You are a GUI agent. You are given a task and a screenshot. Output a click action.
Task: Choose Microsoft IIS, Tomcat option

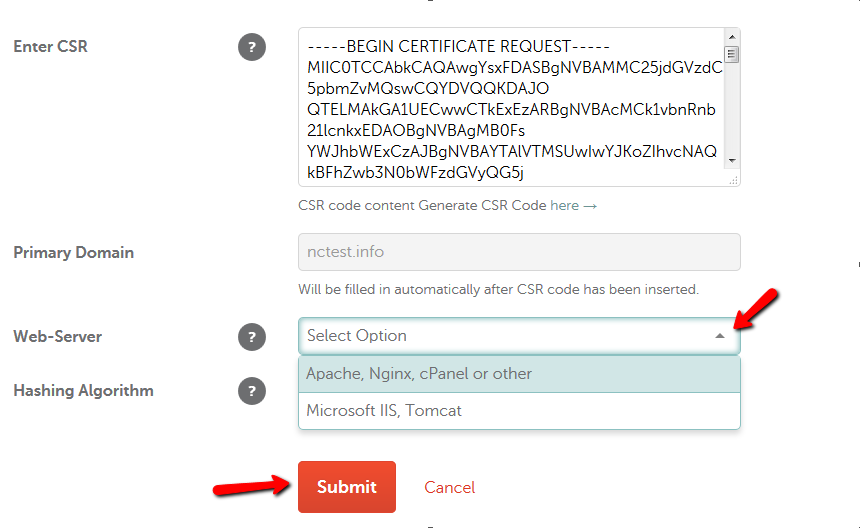(519, 411)
